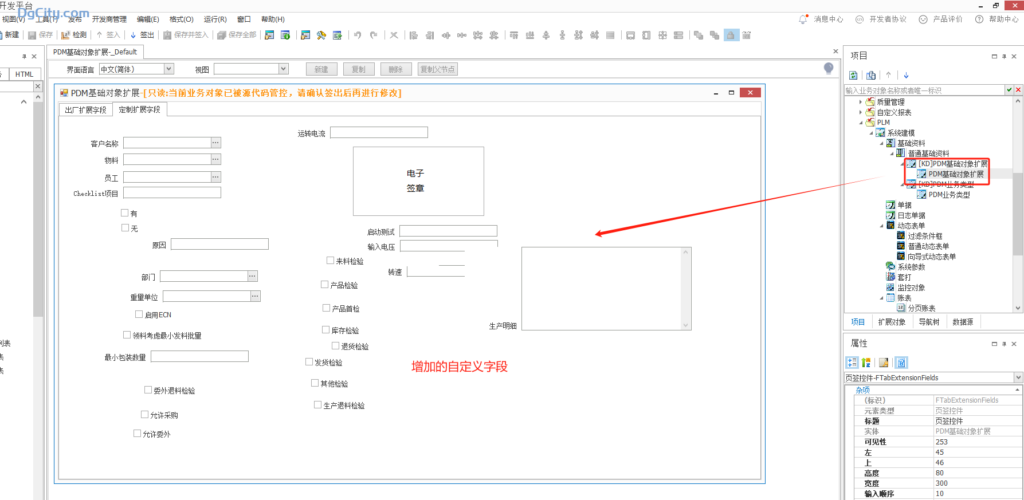Toggle 领料考虑最小发料批量 checkbox

tap(127, 335)
